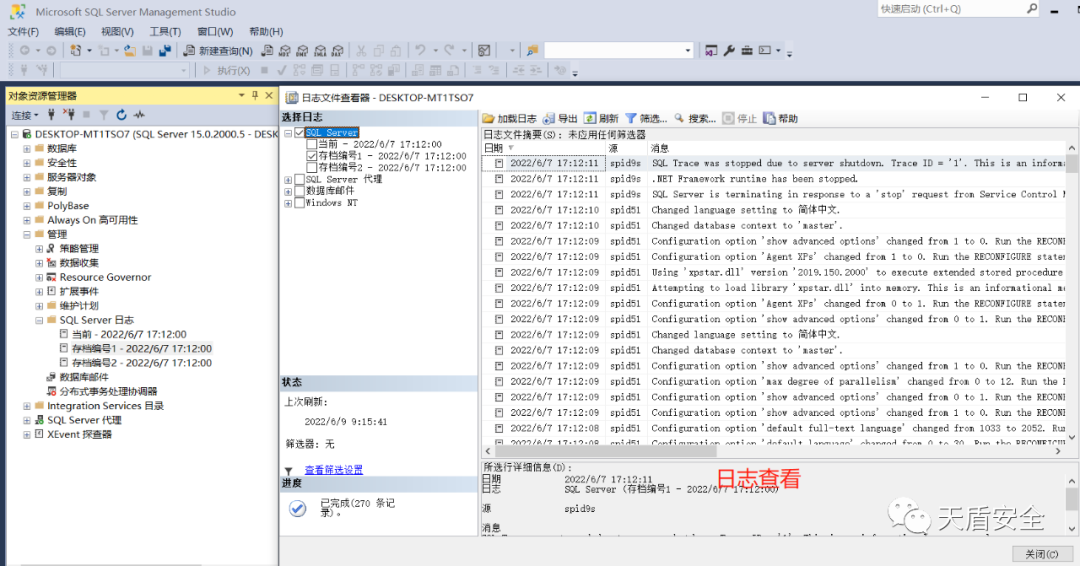Open the 视图(V) menu

(x=117, y=31)
